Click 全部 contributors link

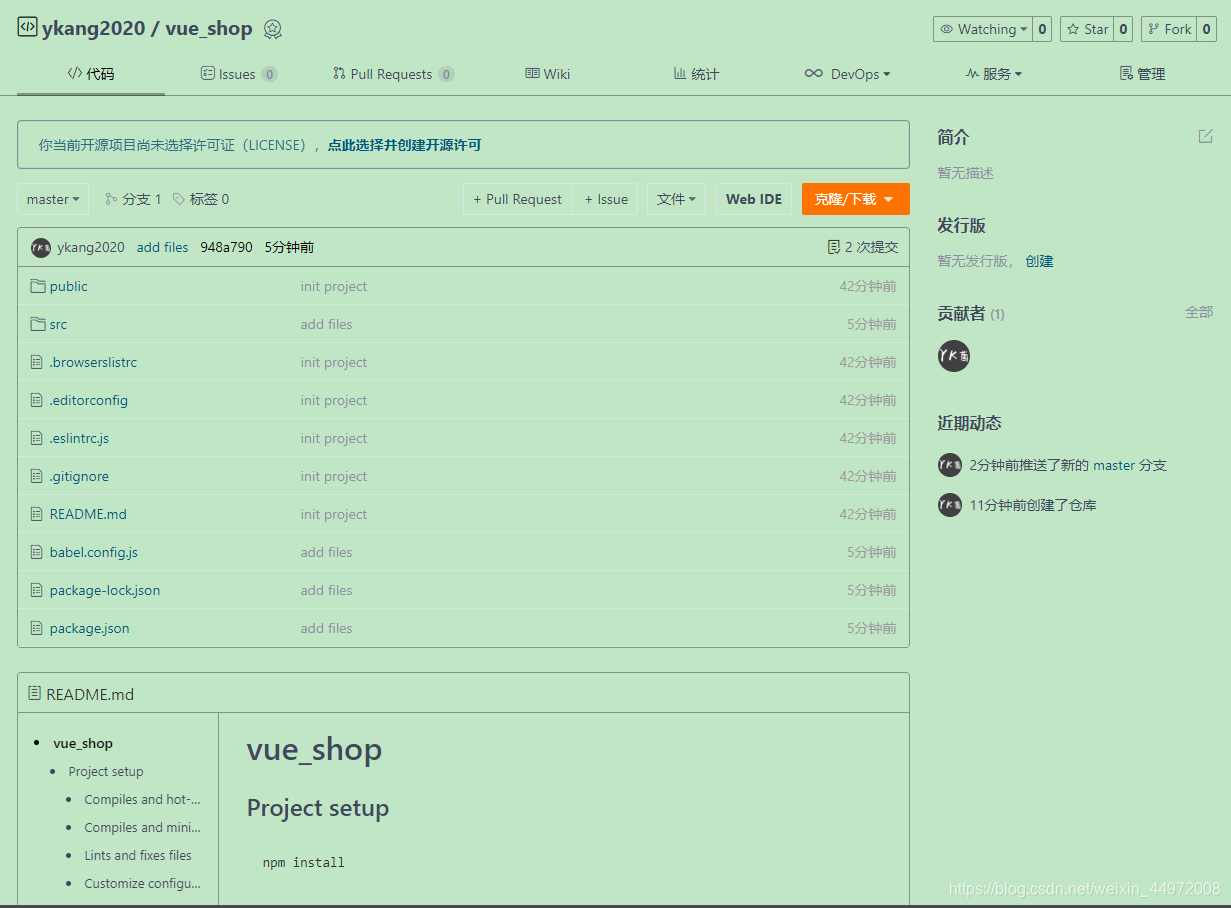[1199, 312]
